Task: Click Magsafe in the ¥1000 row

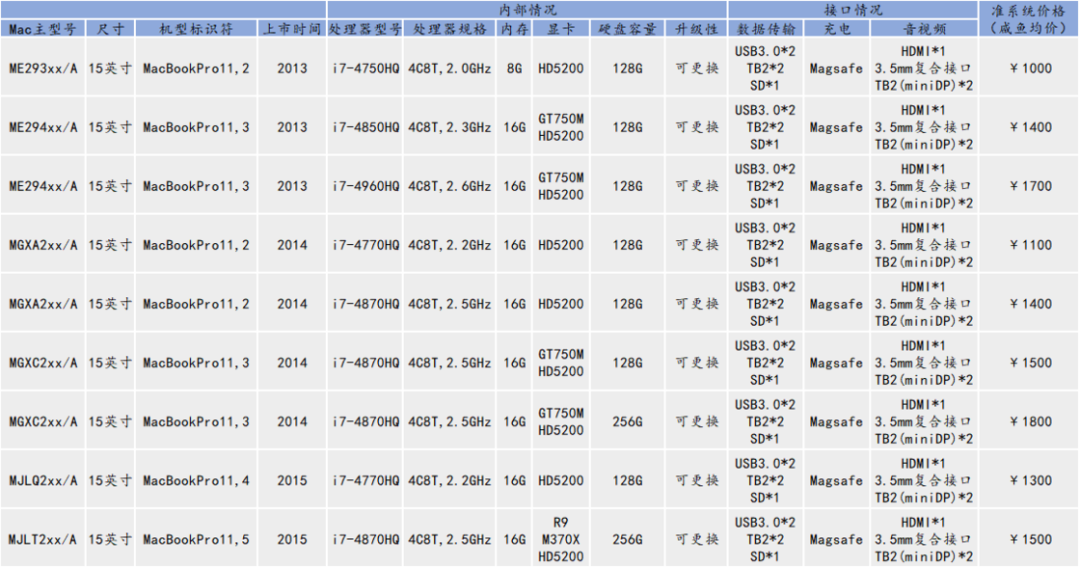Action: [x=836, y=68]
